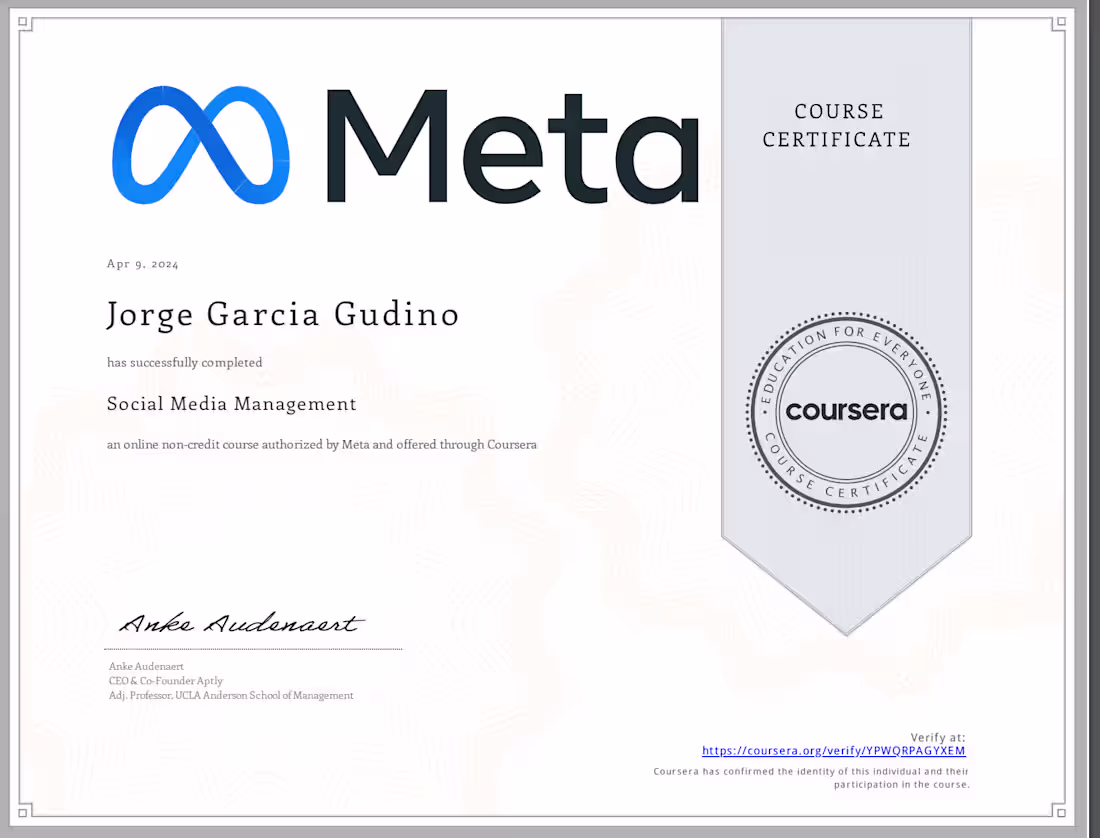
Task: Click the identity confirmation disclaimer text
Action: click(810, 778)
